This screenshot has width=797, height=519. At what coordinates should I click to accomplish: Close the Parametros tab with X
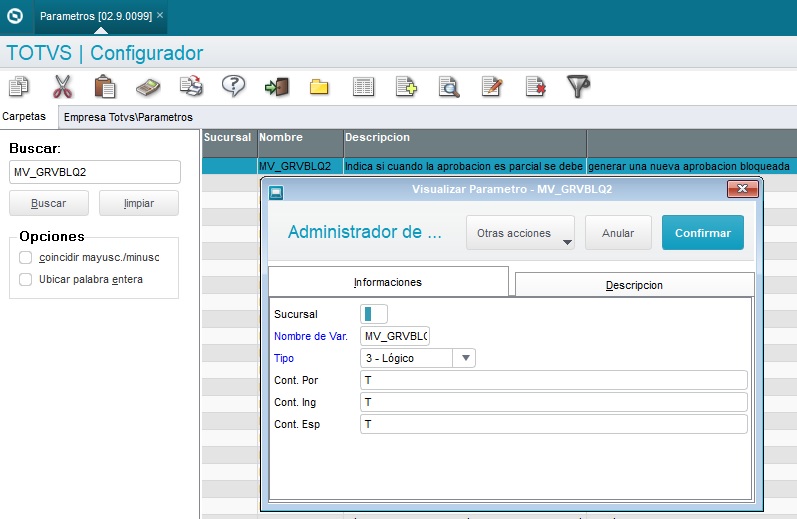pos(160,15)
